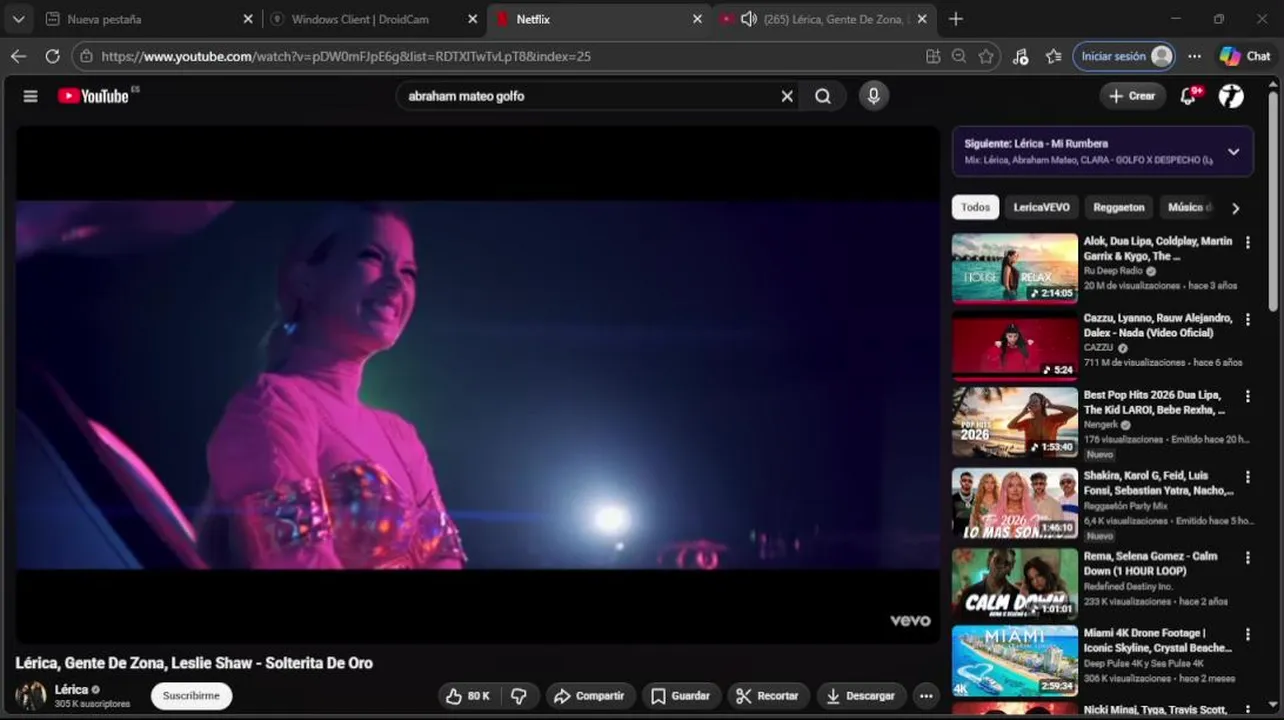Click the Iniciar sesión browser profile button

click(x=1124, y=56)
